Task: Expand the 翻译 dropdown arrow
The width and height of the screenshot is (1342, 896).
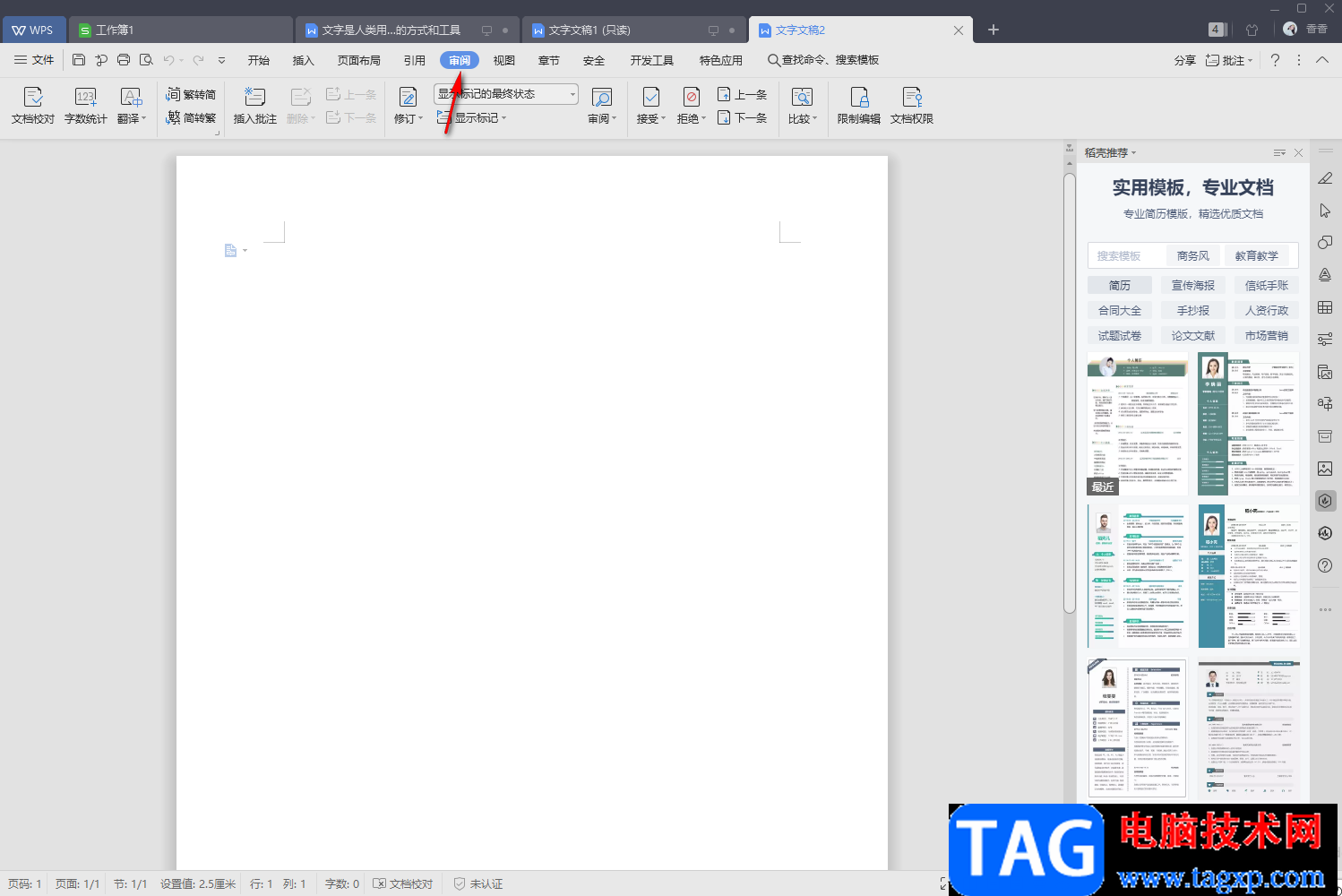Action: click(144, 118)
